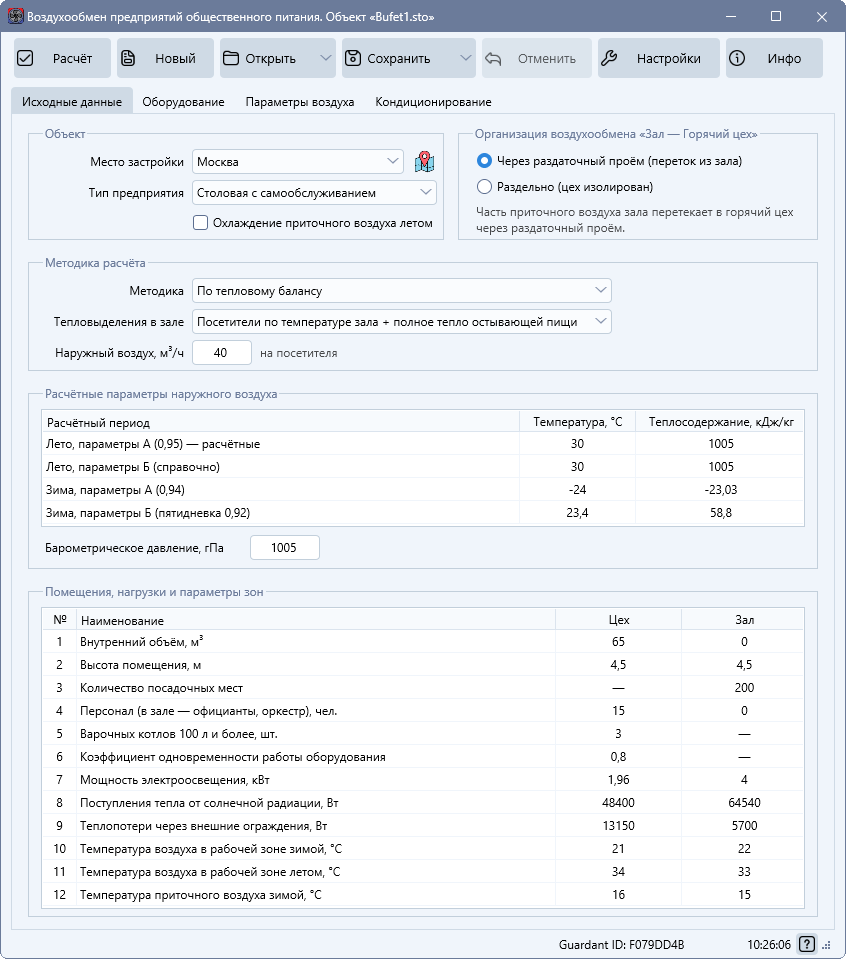Click the simultaneity coefficient cell 0,8
Screen dimensions: 846x959
618,757
